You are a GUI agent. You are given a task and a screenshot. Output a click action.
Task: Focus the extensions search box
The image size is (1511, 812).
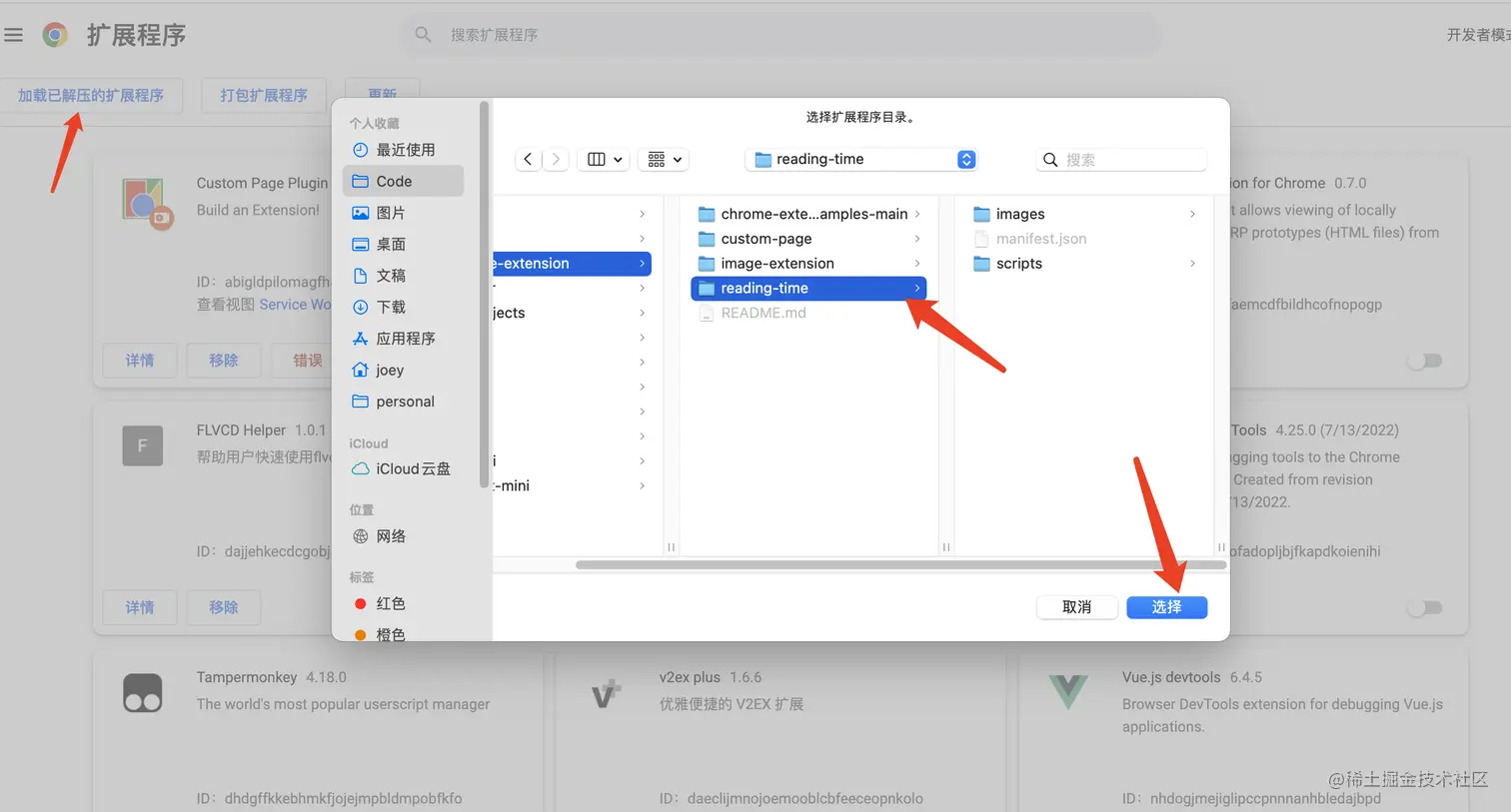tap(779, 35)
